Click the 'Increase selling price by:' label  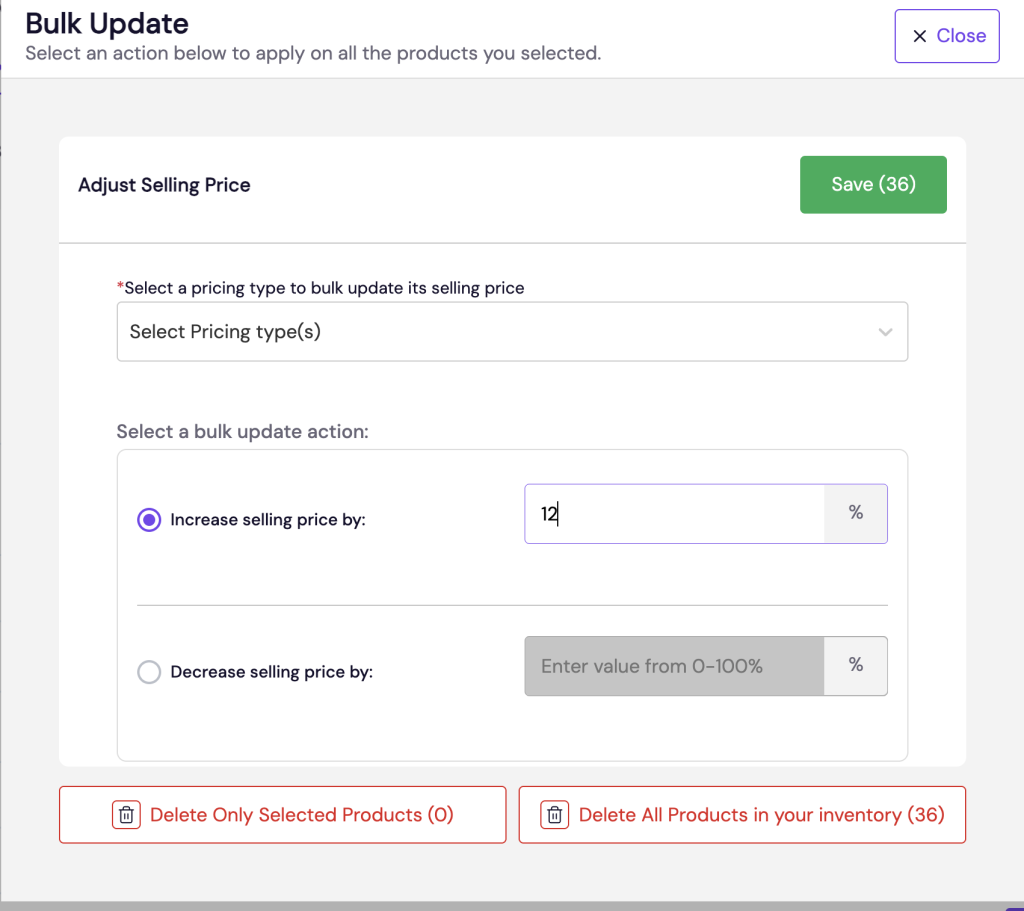pos(268,520)
